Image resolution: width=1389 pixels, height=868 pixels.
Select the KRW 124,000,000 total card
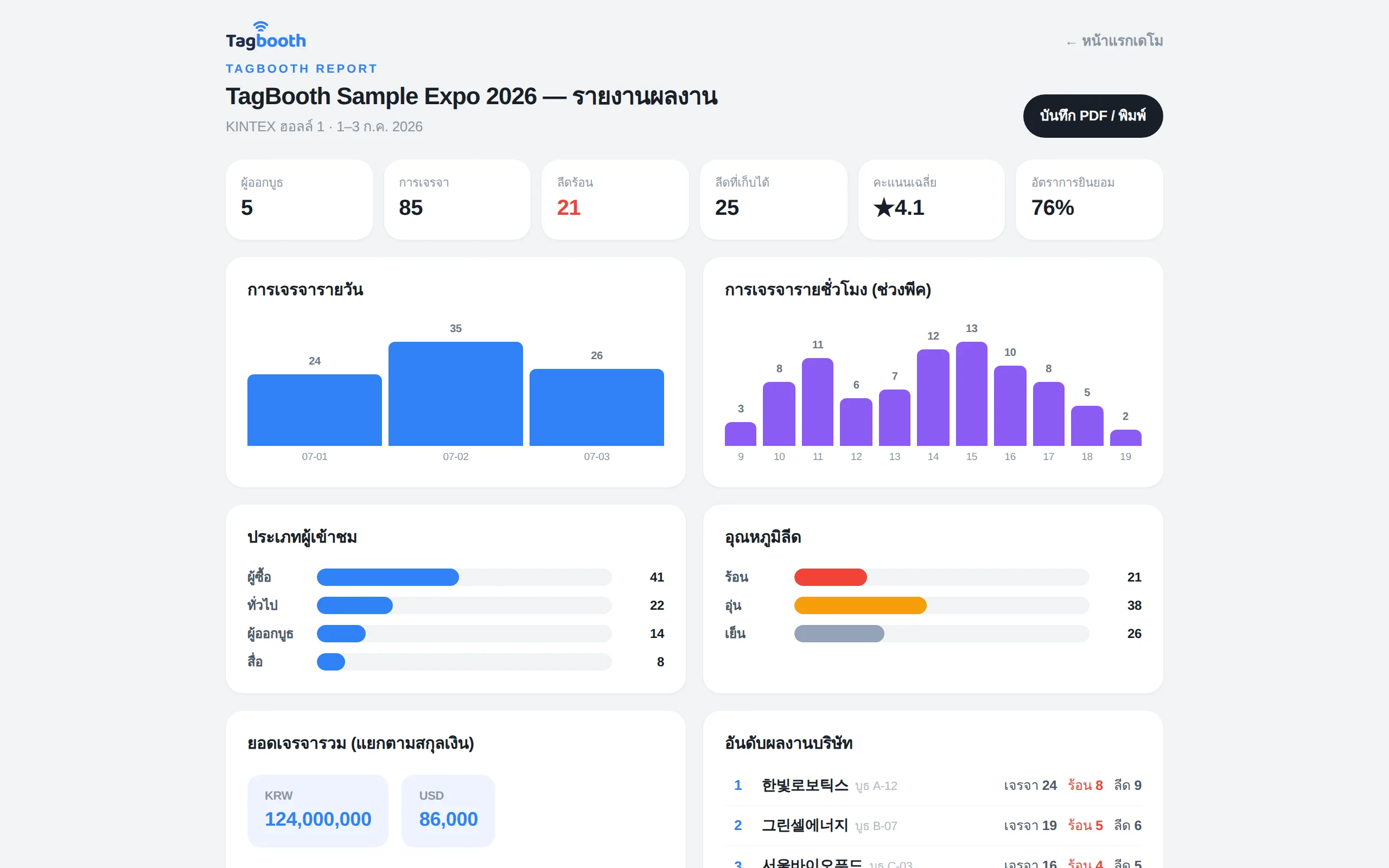[317, 810]
